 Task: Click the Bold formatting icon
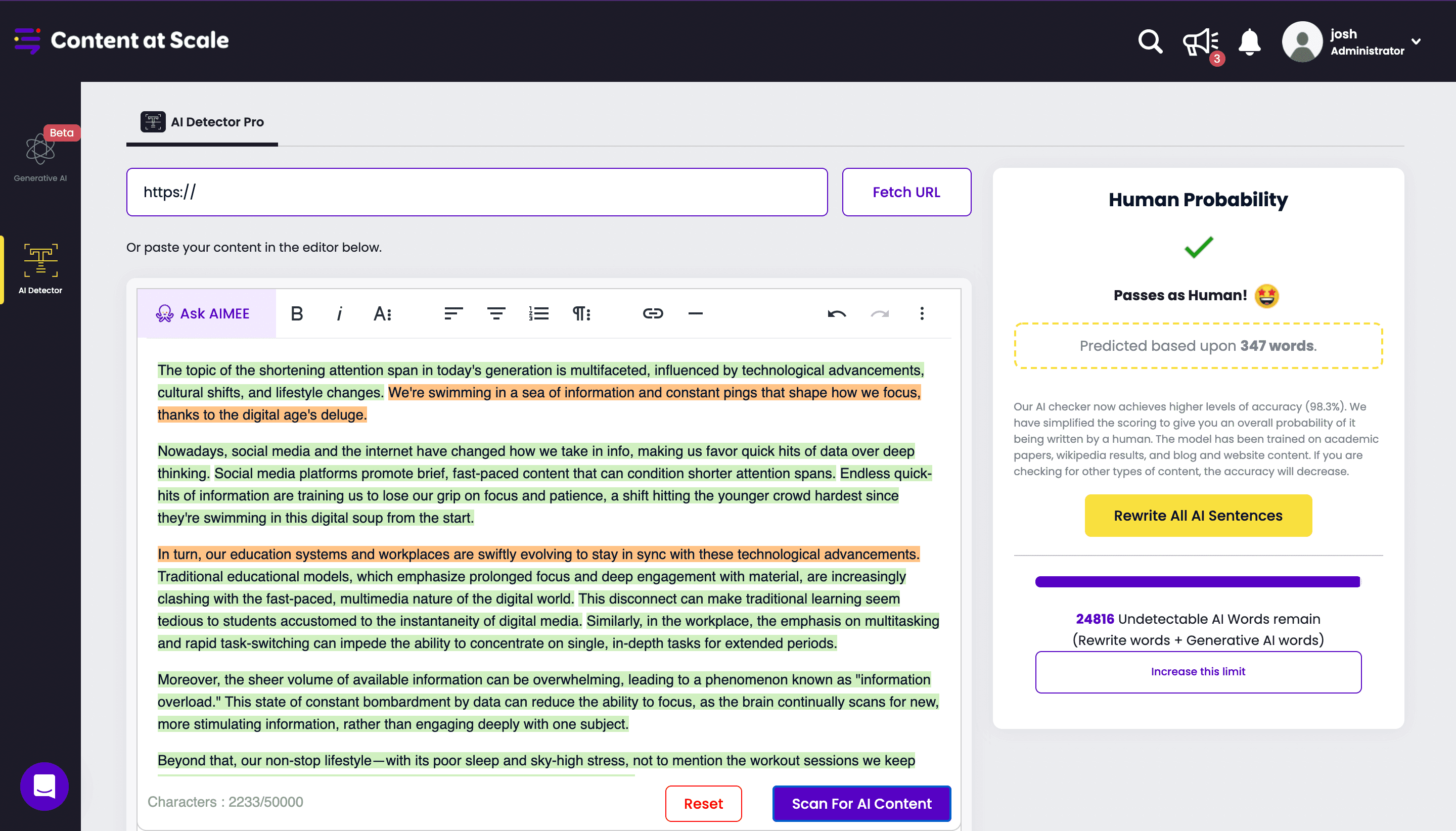click(x=296, y=313)
